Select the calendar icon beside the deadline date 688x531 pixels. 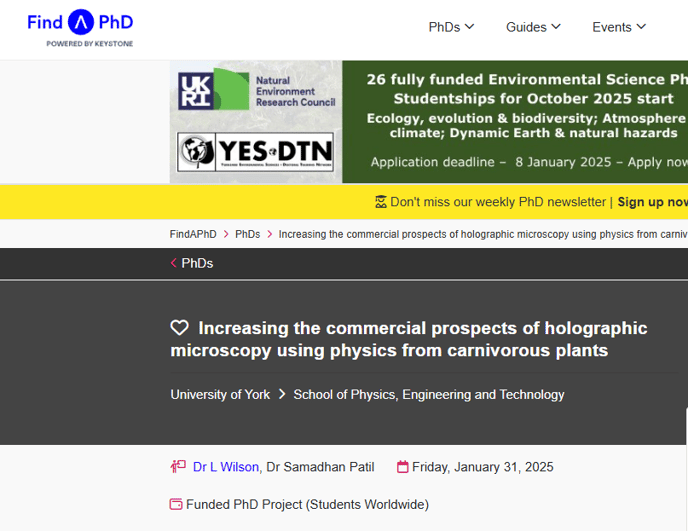pyautogui.click(x=402, y=466)
